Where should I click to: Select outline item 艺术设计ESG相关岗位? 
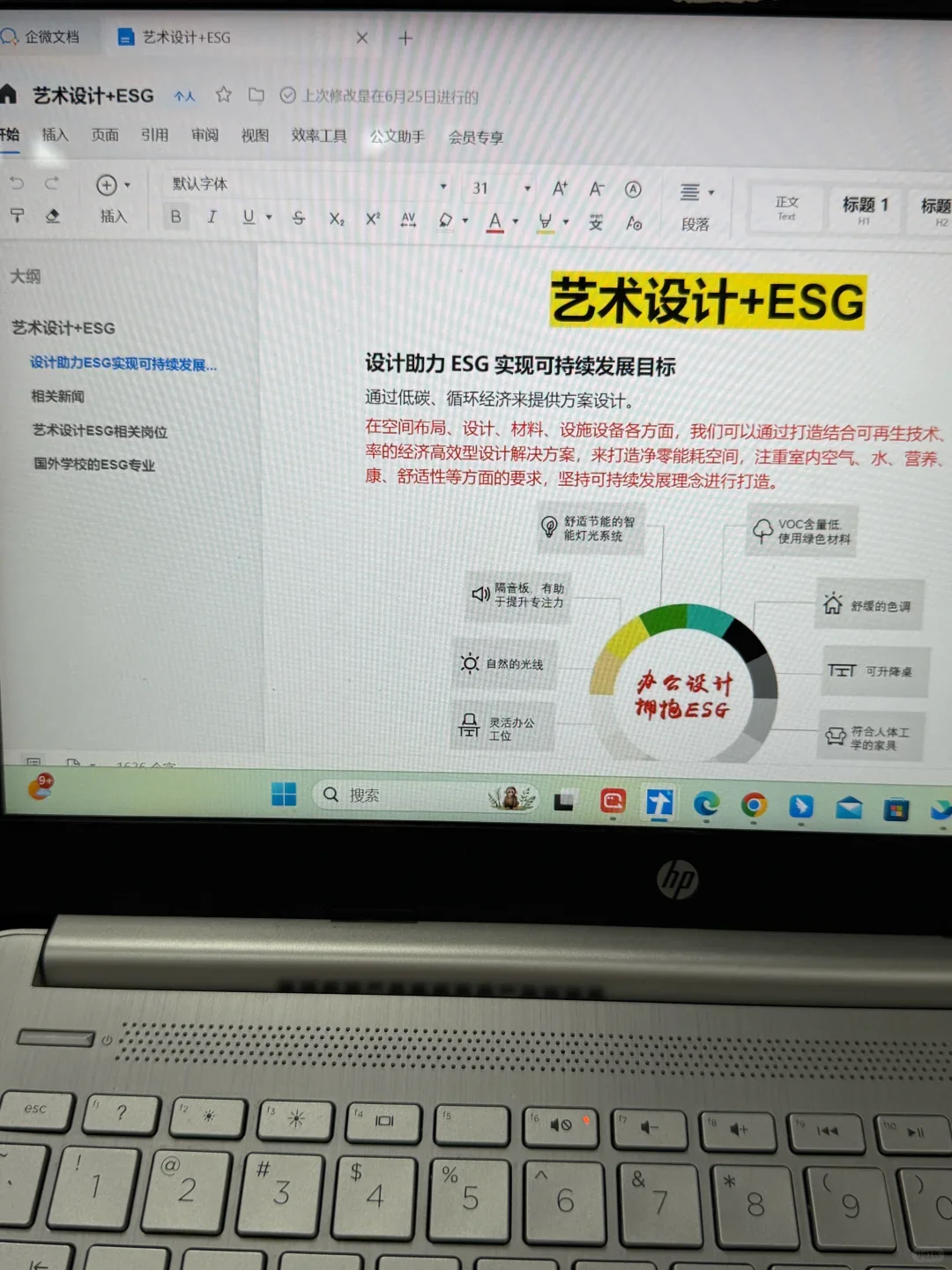[x=100, y=431]
